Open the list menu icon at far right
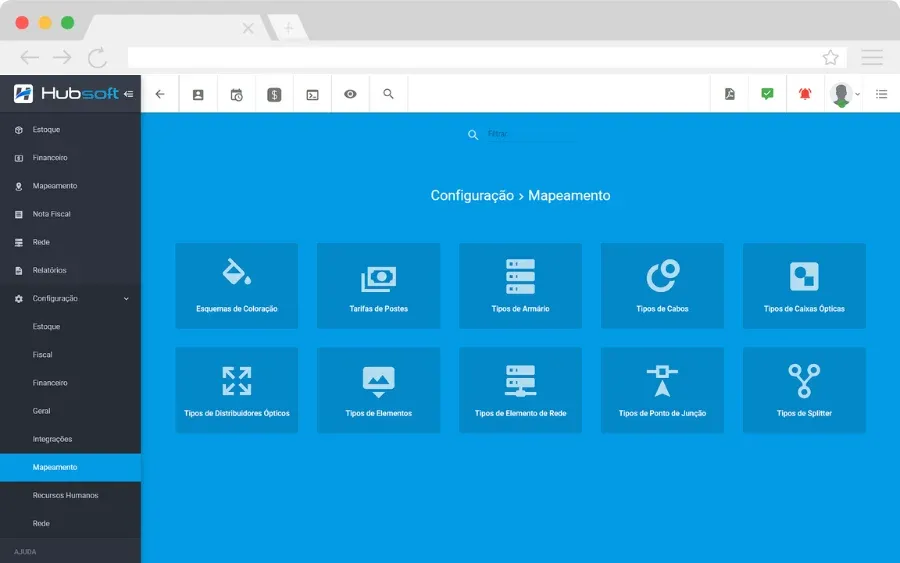 pyautogui.click(x=882, y=94)
